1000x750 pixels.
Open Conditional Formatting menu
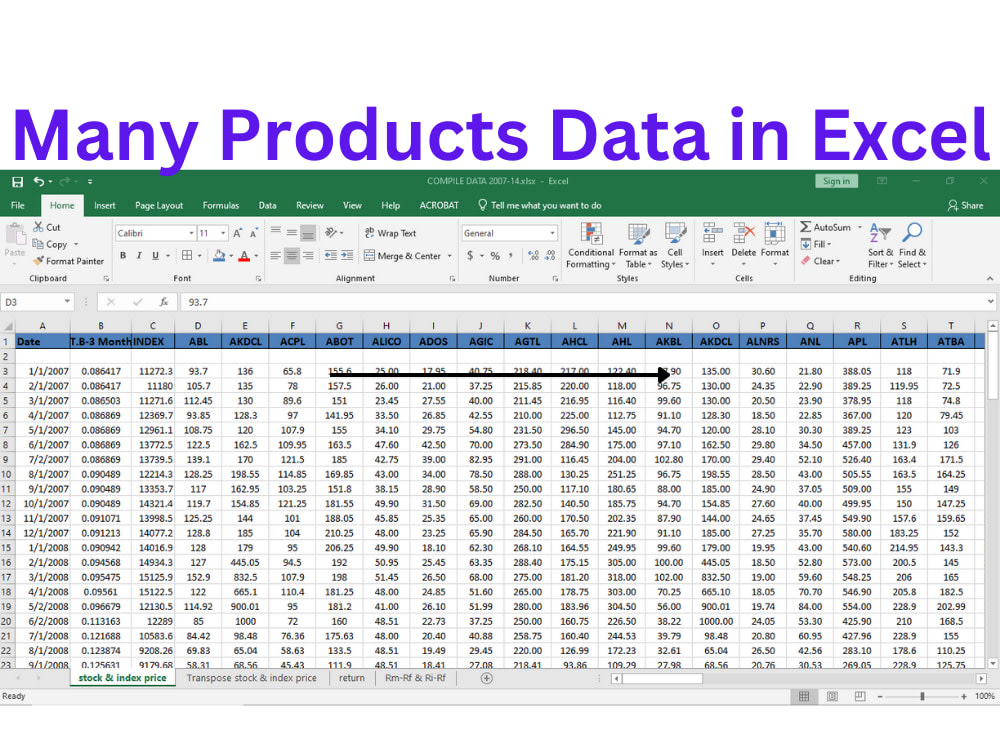click(x=591, y=246)
